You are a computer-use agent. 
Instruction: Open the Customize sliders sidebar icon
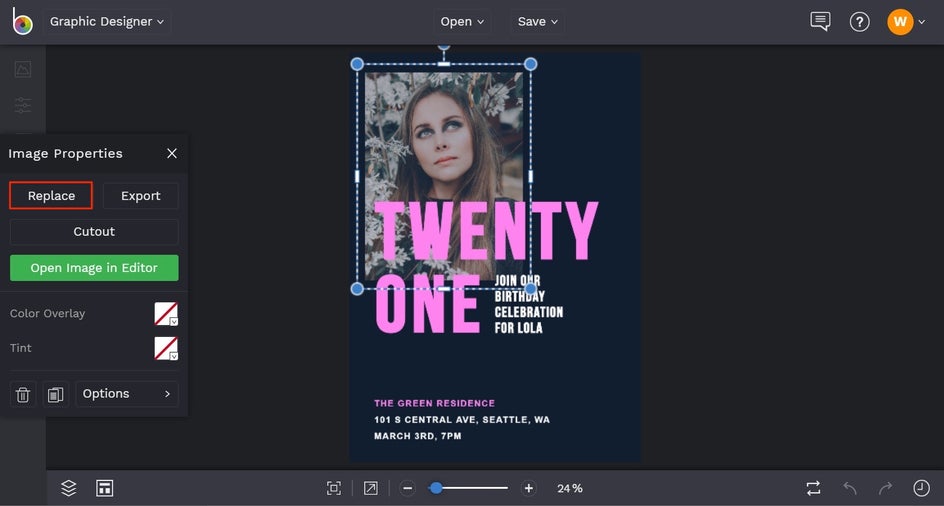click(23, 105)
